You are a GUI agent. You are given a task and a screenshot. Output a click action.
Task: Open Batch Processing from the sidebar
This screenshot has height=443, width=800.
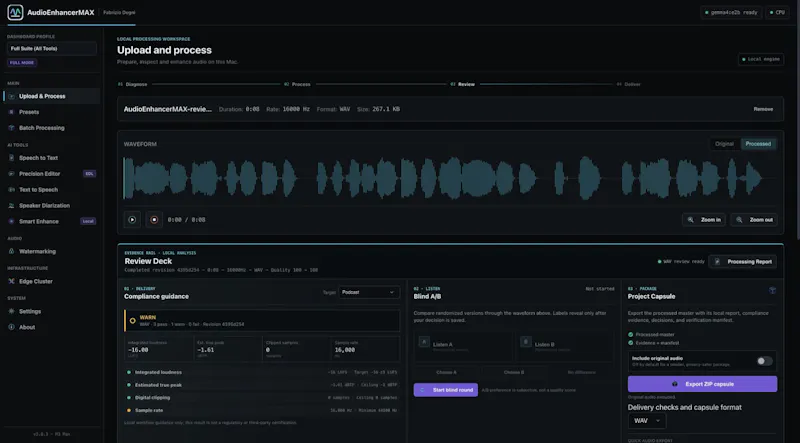(x=52, y=128)
